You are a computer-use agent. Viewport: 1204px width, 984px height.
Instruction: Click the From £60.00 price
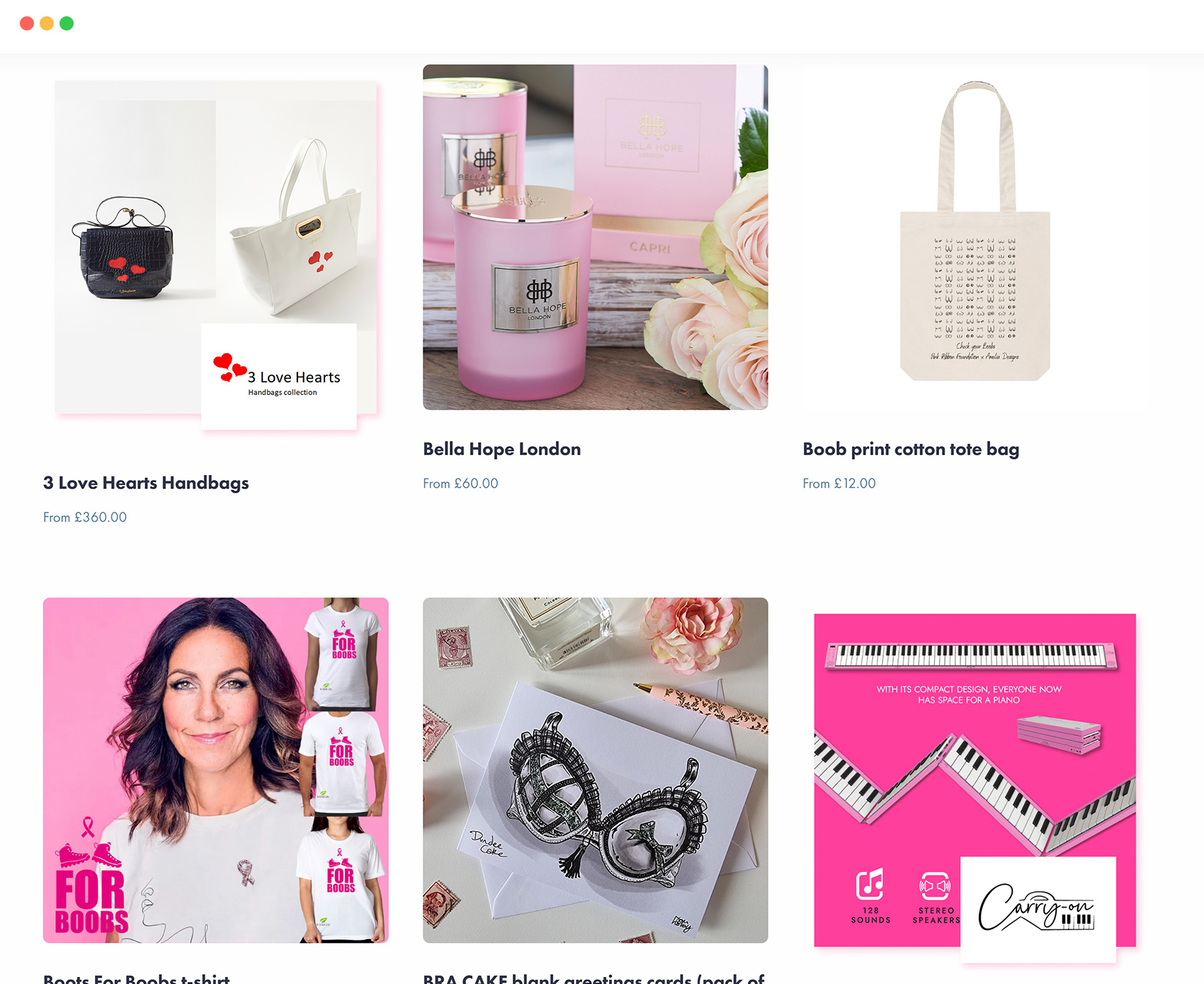tap(460, 484)
